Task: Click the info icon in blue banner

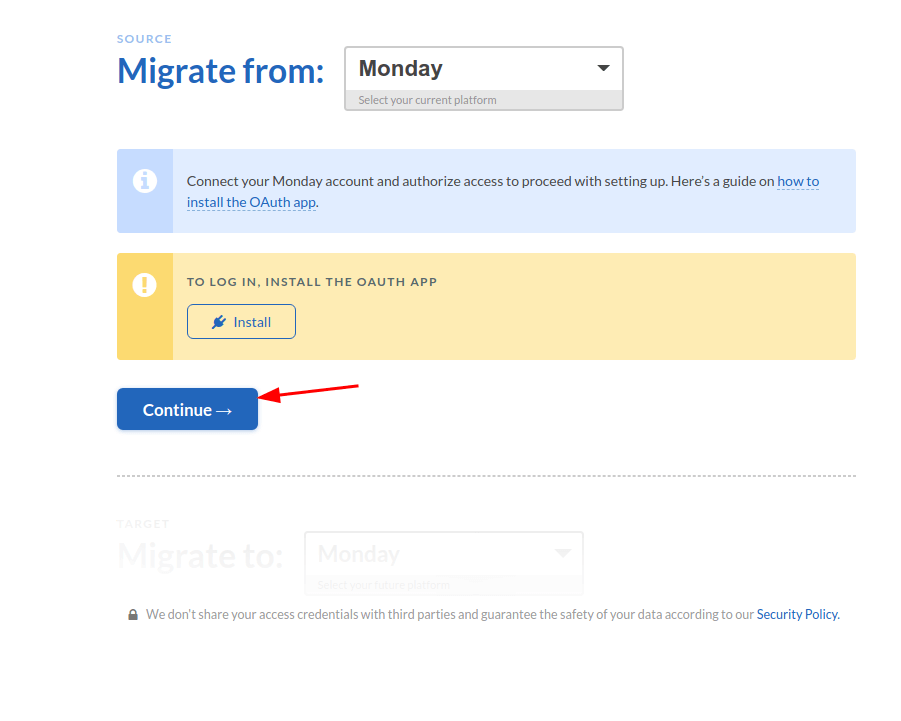Action: [145, 181]
